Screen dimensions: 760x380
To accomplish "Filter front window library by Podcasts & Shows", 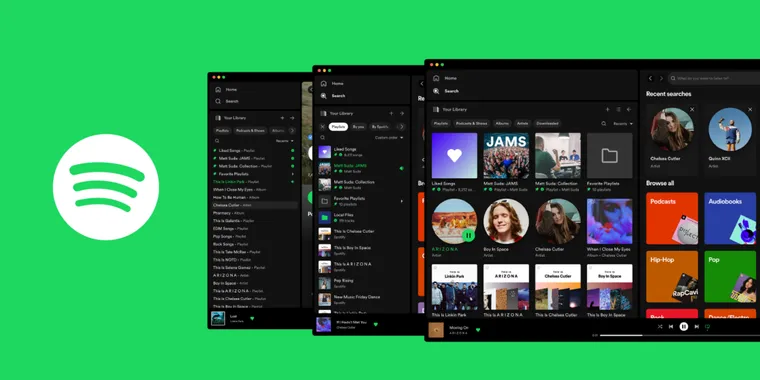I will point(472,124).
